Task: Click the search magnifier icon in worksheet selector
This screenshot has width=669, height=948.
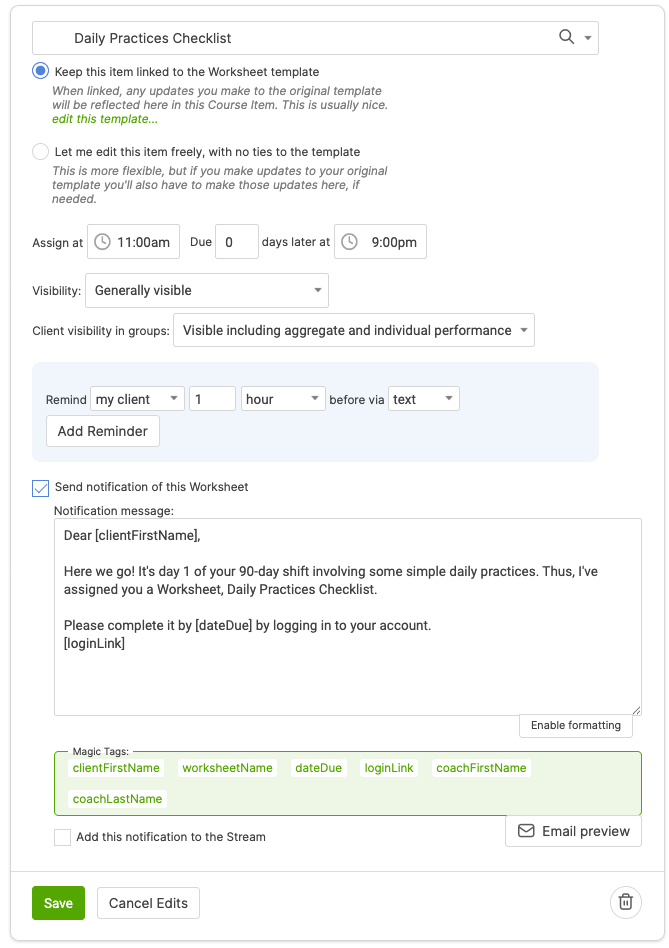Action: [566, 37]
